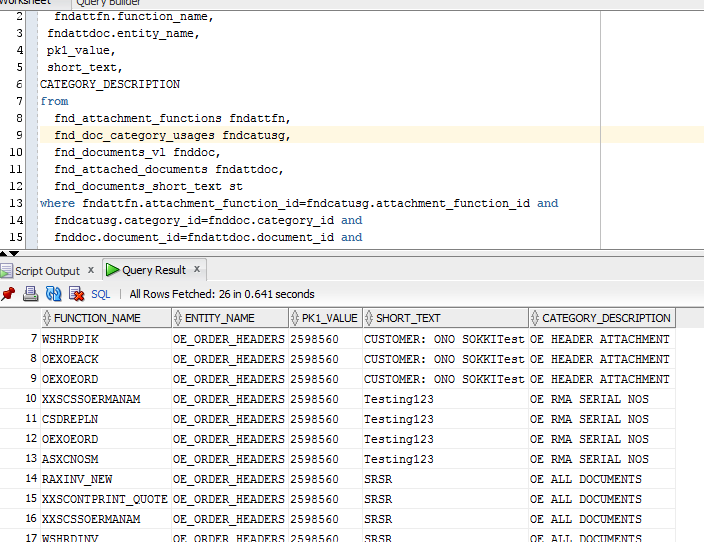The width and height of the screenshot is (704, 542).
Task: Select CUSTOMER: ONO SOKKITest cell in row 7
Action: point(446,339)
